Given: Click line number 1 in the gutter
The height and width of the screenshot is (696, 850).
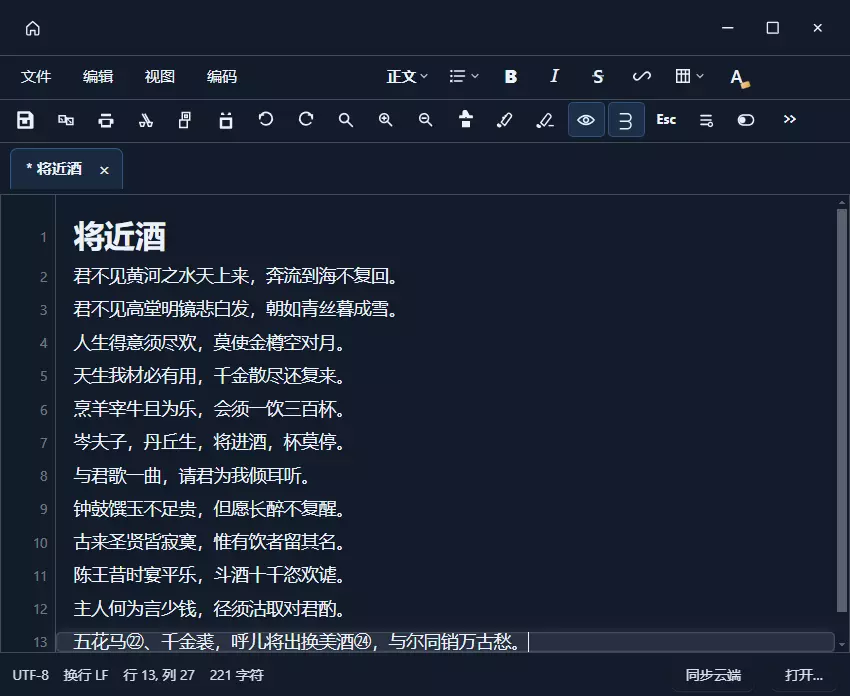Looking at the screenshot, I should (x=43, y=237).
